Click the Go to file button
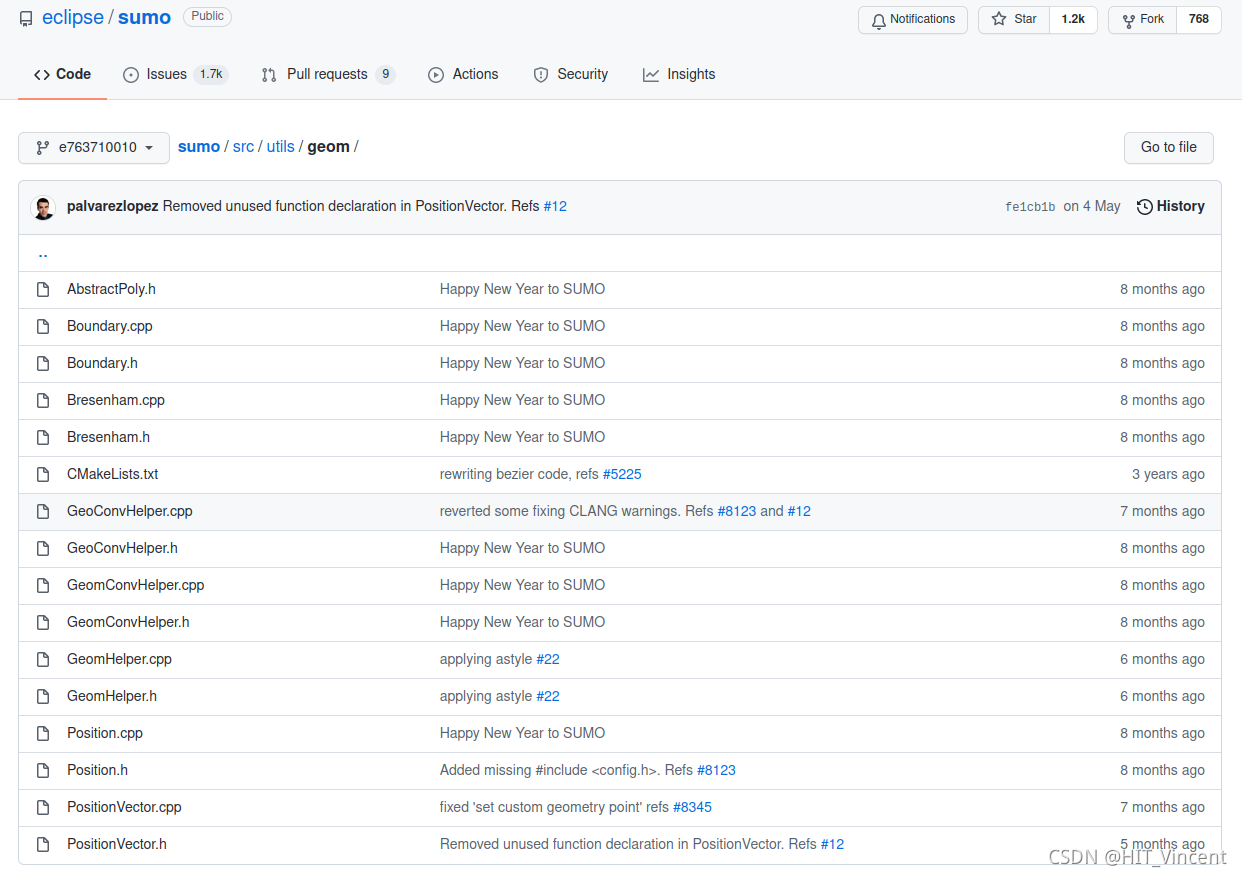Image resolution: width=1242 pixels, height=877 pixels. [1168, 147]
